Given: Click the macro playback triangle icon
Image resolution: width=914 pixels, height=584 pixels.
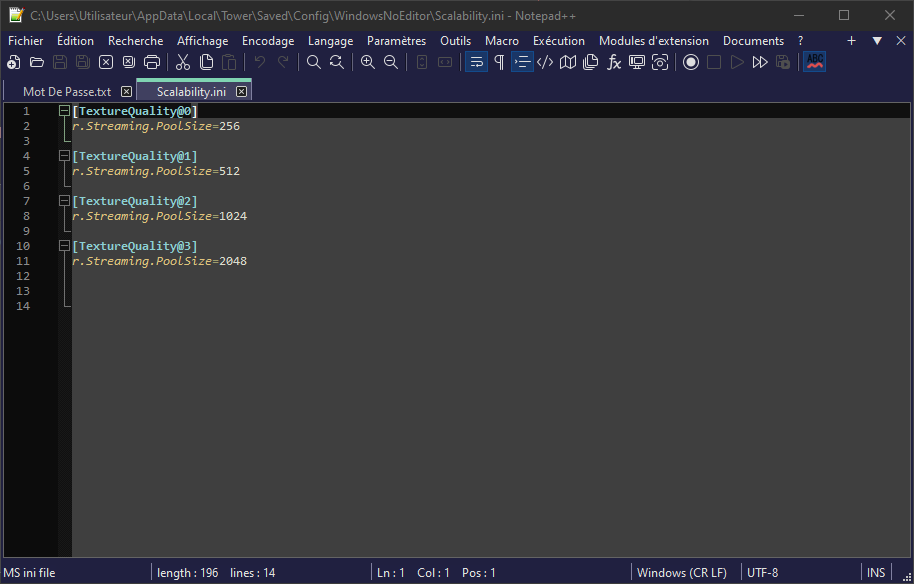Looking at the screenshot, I should point(737,62).
